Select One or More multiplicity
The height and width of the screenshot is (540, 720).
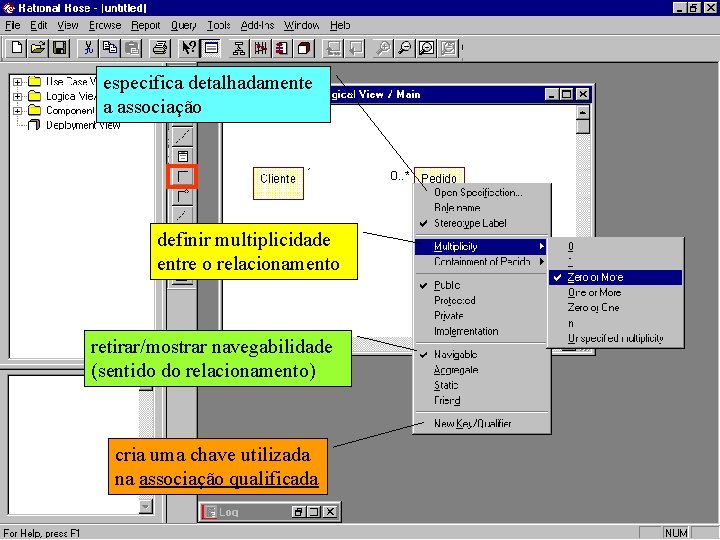615,292
